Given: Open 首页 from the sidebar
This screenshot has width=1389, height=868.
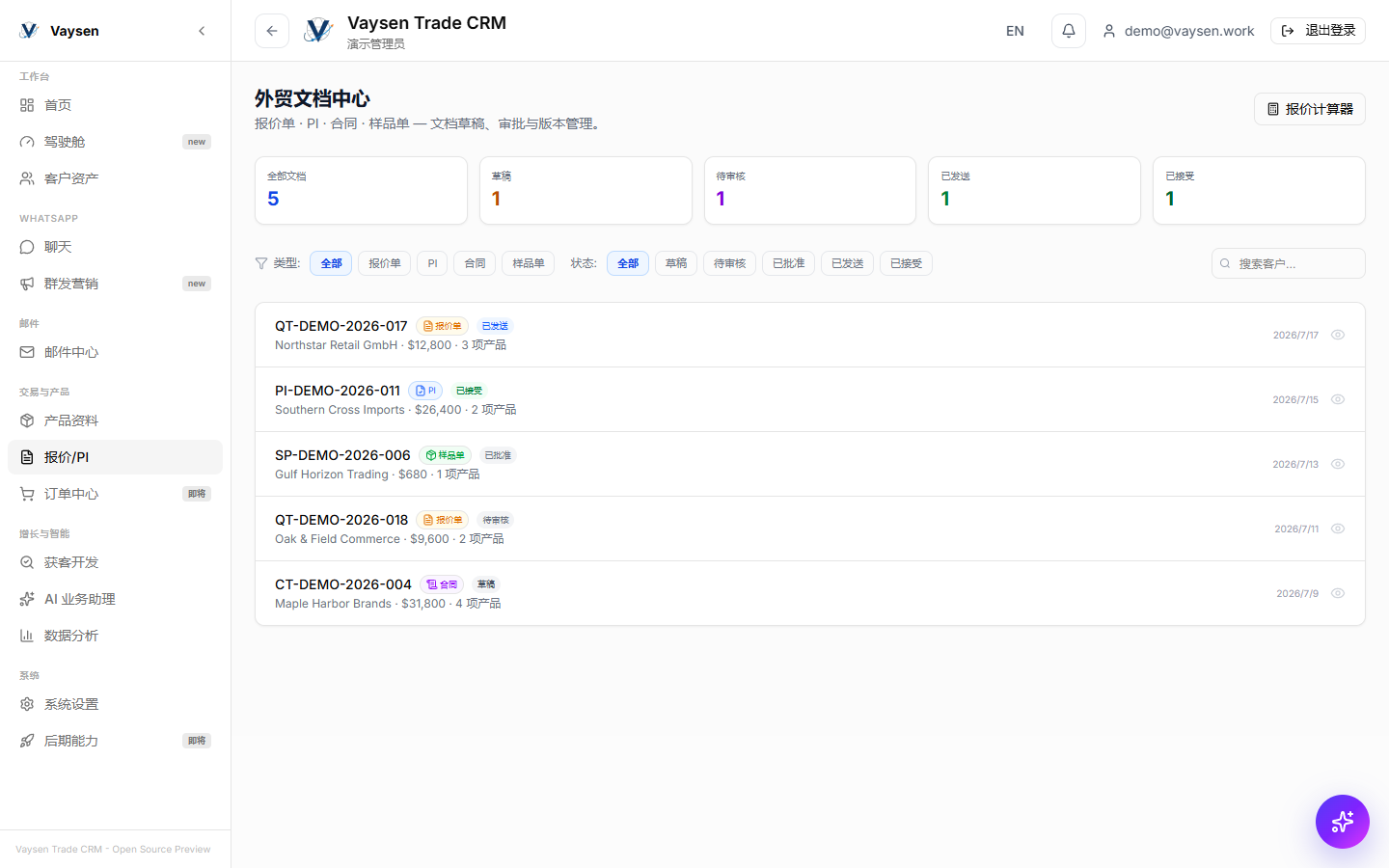Looking at the screenshot, I should (x=115, y=105).
